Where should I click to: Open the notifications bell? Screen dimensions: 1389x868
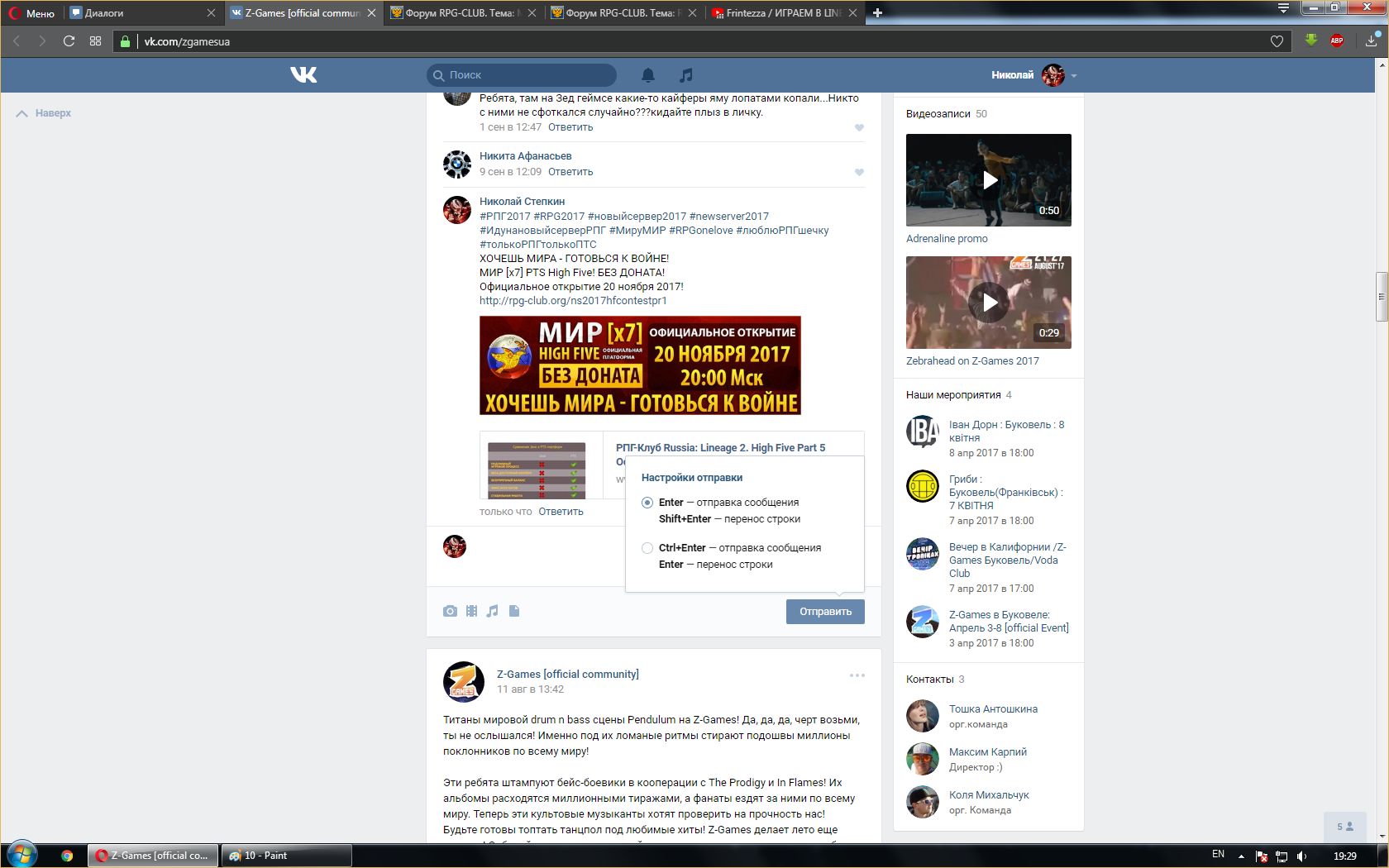pyautogui.click(x=648, y=75)
